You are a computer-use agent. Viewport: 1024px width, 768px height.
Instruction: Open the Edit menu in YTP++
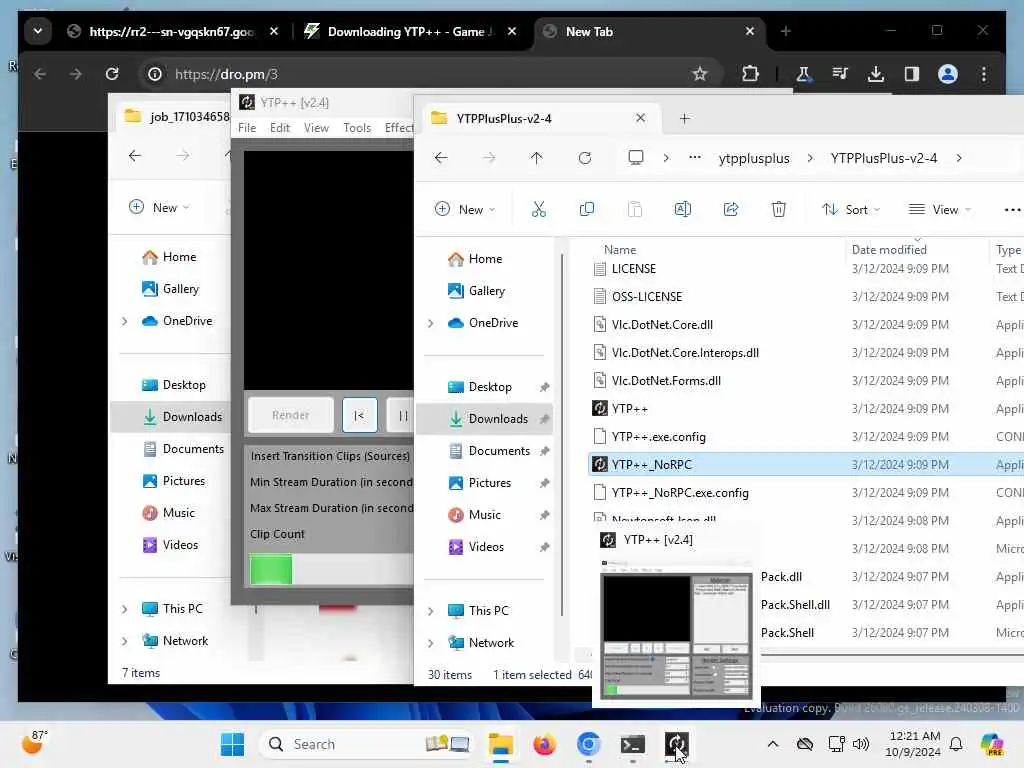tap(280, 127)
